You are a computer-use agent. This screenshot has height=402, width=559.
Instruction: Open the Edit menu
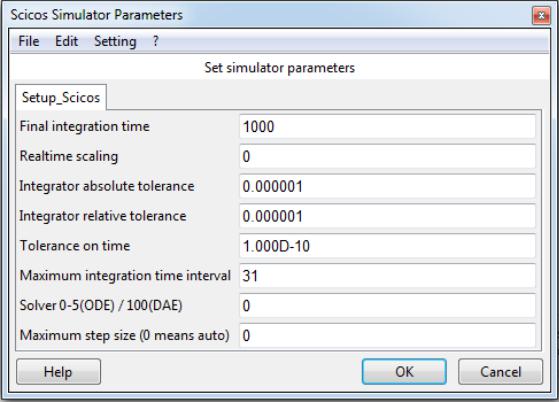click(x=66, y=41)
